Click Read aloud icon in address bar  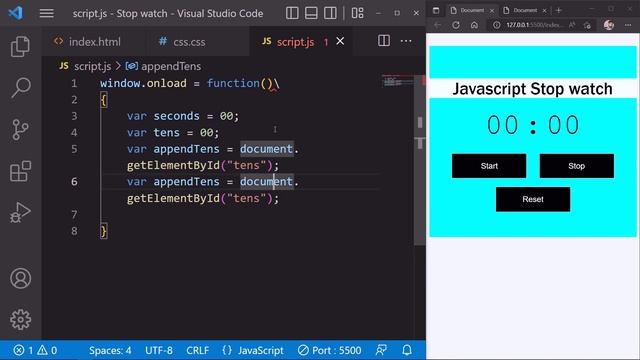pyautogui.click(x=572, y=25)
